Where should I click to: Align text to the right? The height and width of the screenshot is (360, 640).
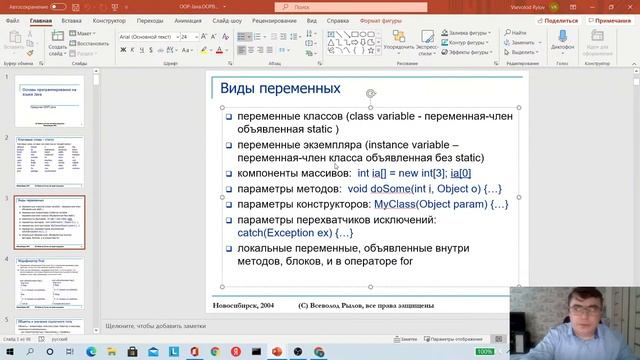(260, 50)
